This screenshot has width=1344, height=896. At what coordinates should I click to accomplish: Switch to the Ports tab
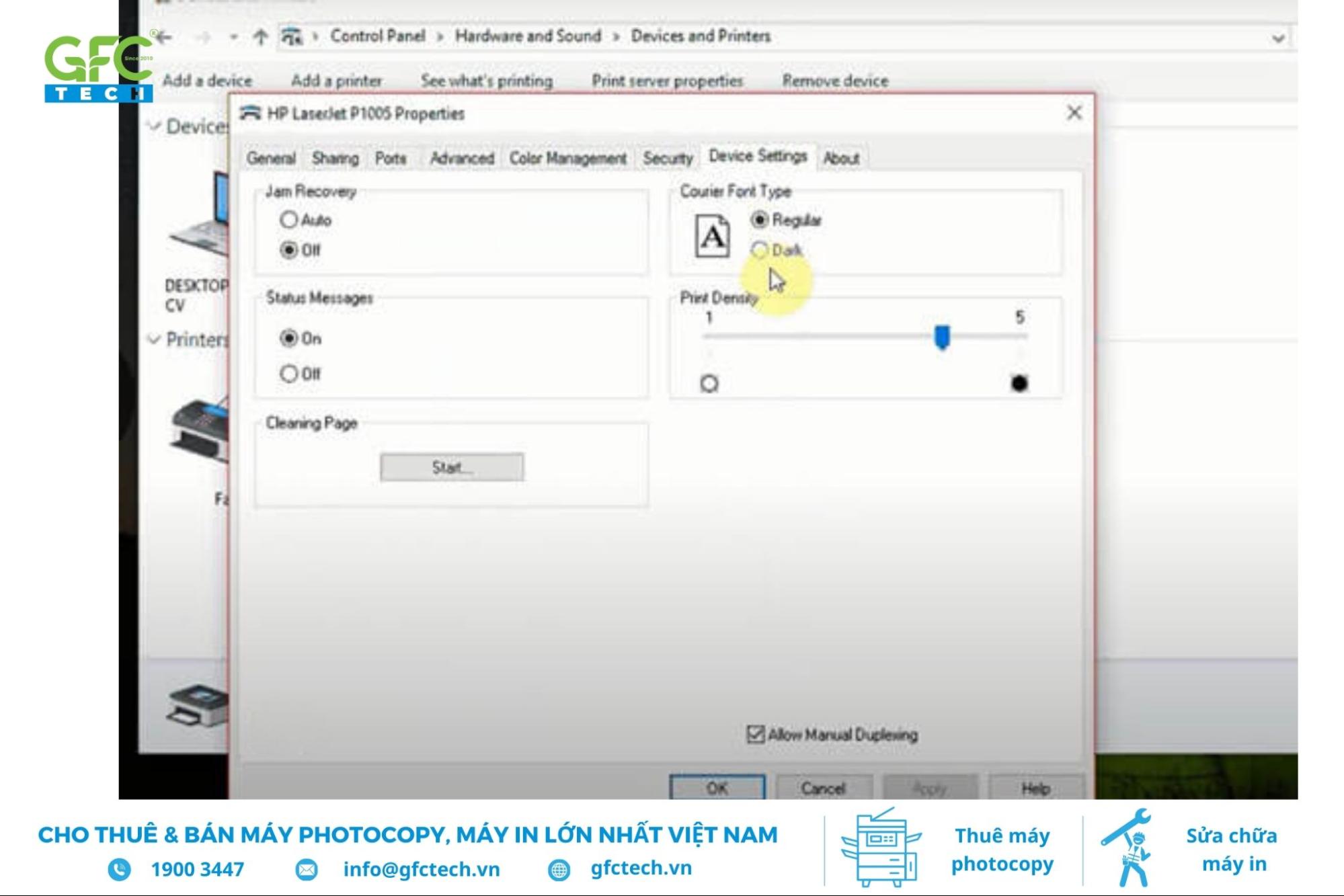391,159
